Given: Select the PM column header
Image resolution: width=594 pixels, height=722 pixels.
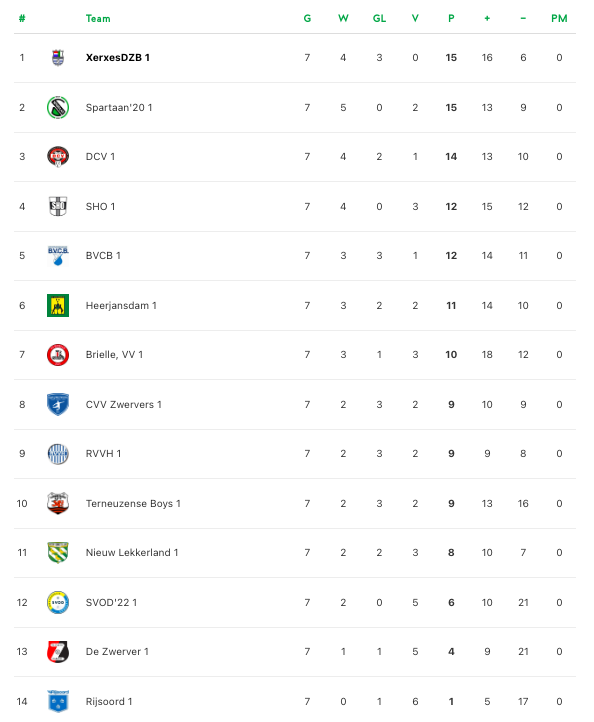Looking at the screenshot, I should pyautogui.click(x=559, y=18).
